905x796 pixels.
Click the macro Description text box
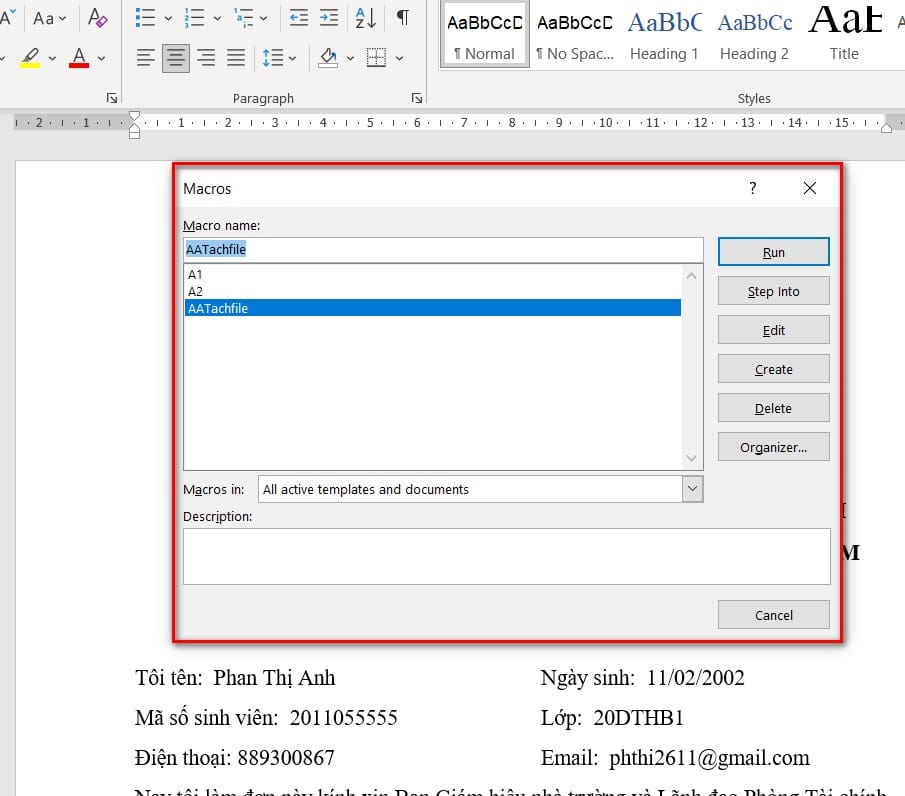click(506, 556)
